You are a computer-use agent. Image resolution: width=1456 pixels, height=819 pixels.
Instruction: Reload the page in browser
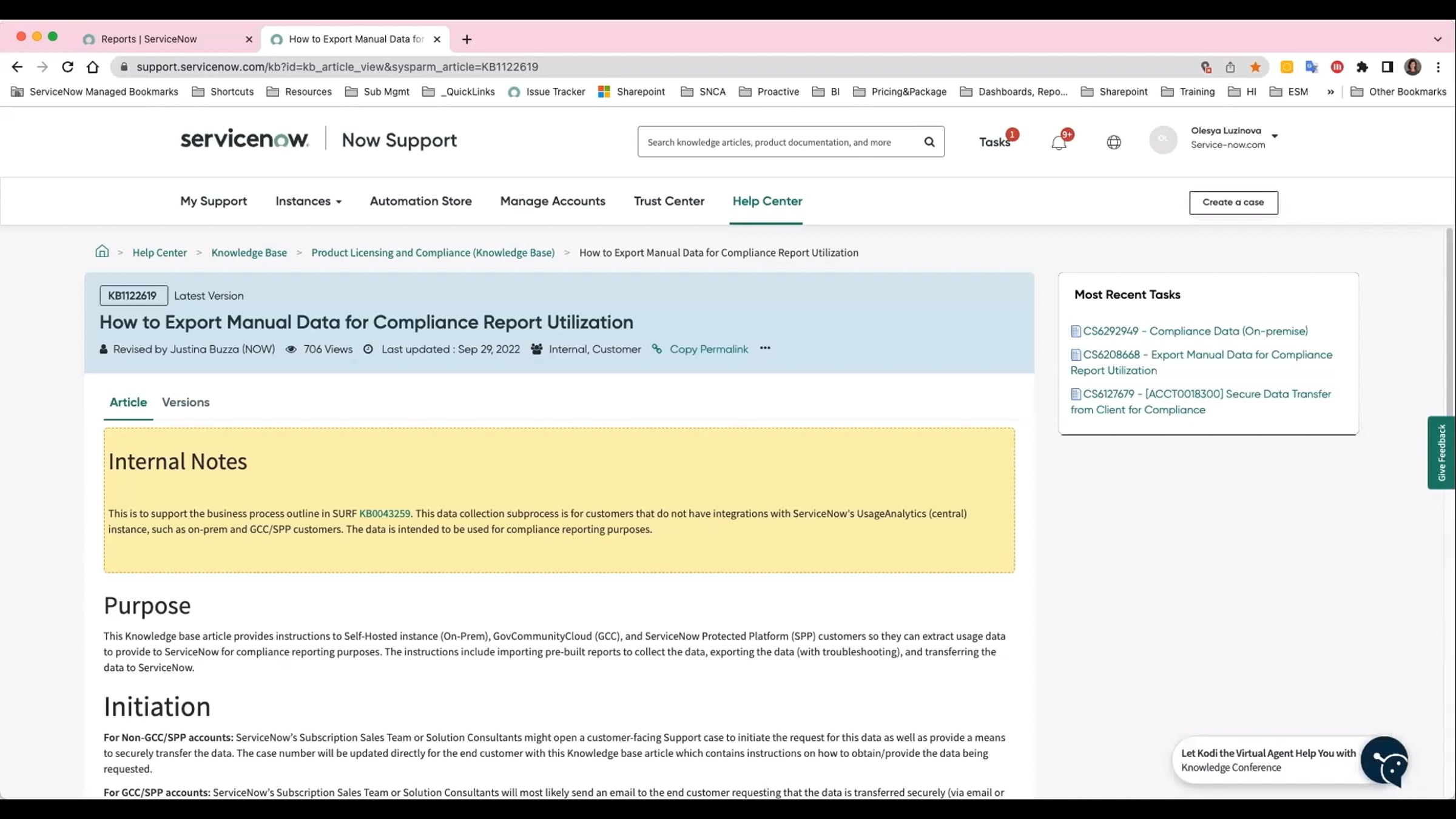coord(67,67)
